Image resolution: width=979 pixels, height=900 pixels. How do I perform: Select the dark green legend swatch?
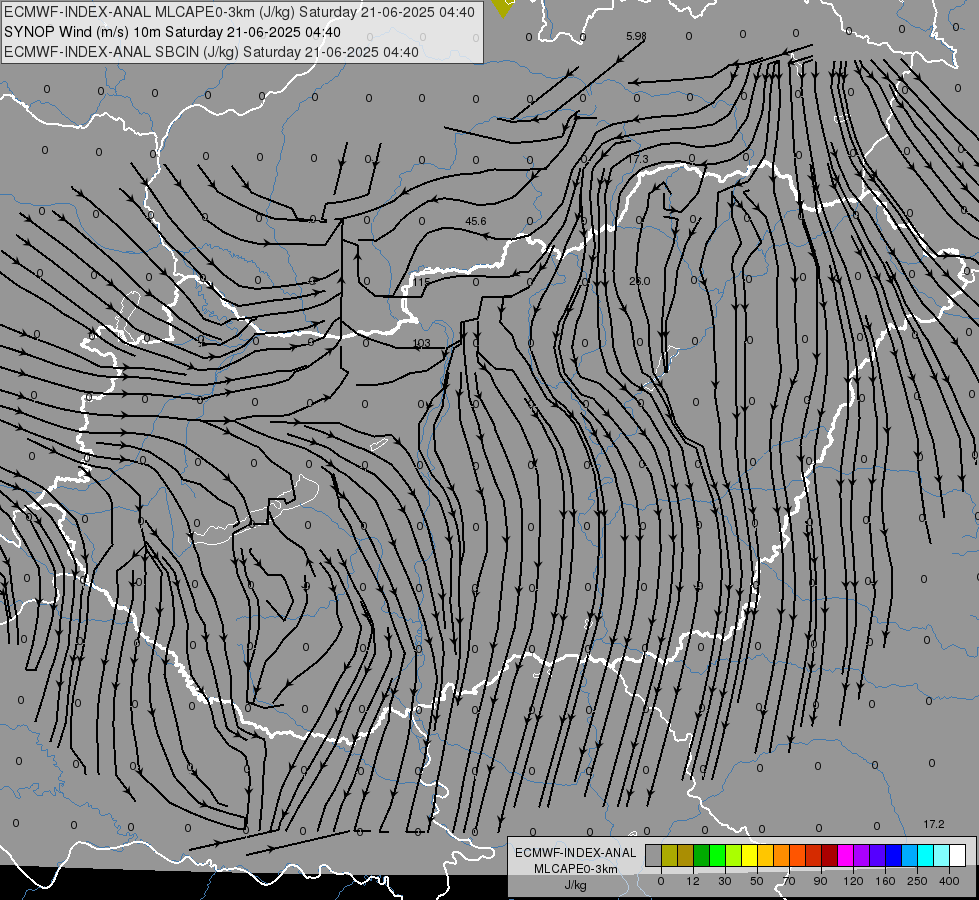point(702,855)
